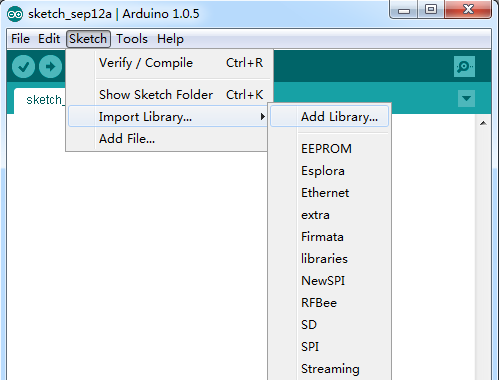Click the Upload arrow toolbar icon

[50, 67]
